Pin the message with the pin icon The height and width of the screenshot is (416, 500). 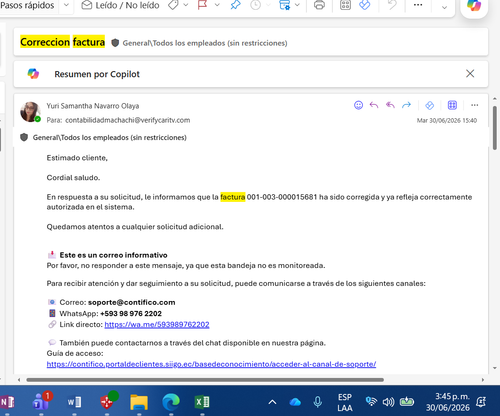(x=235, y=5)
